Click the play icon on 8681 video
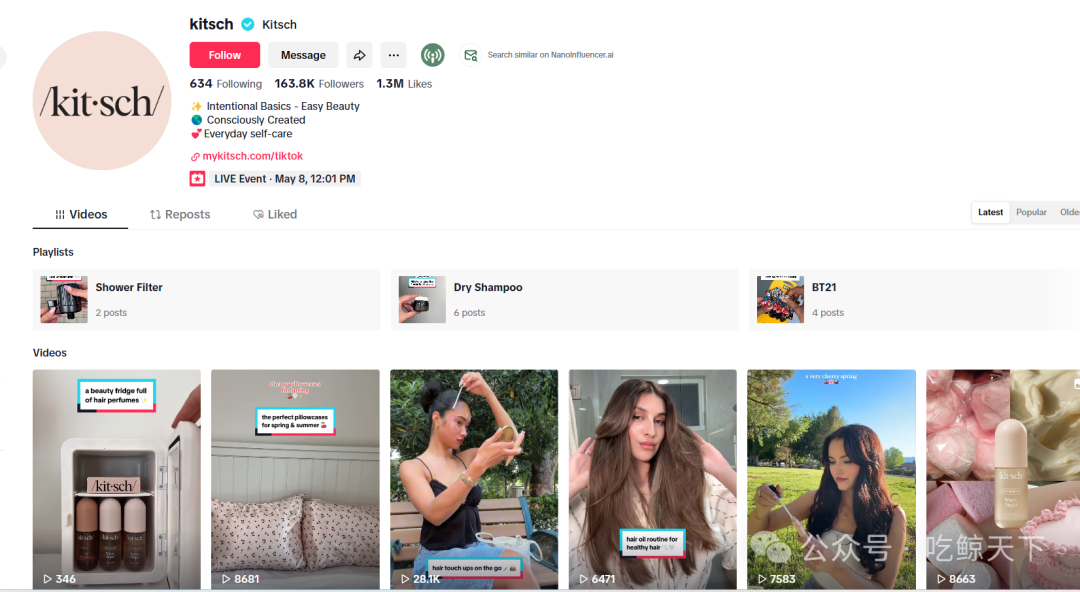Image resolution: width=1080 pixels, height=592 pixels. [225, 579]
